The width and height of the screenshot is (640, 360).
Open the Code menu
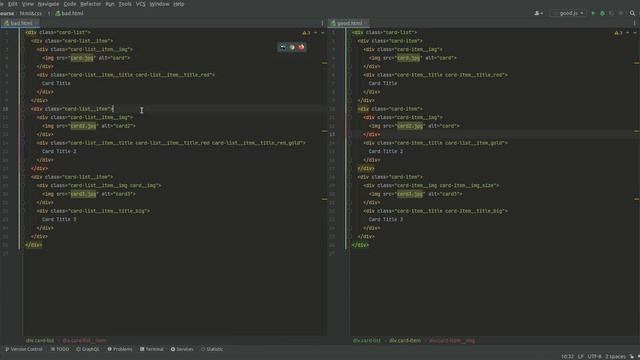coord(70,4)
